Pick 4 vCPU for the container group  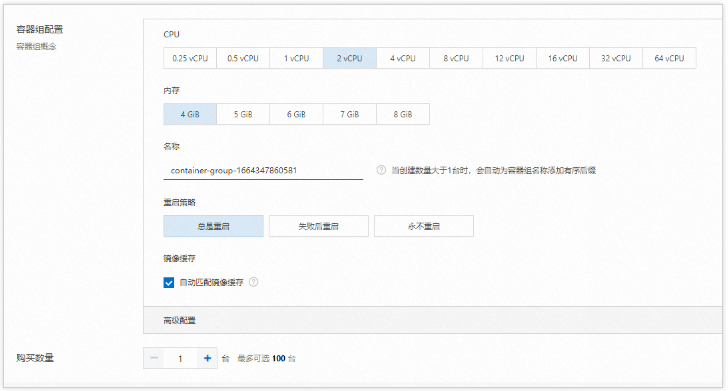click(403, 59)
